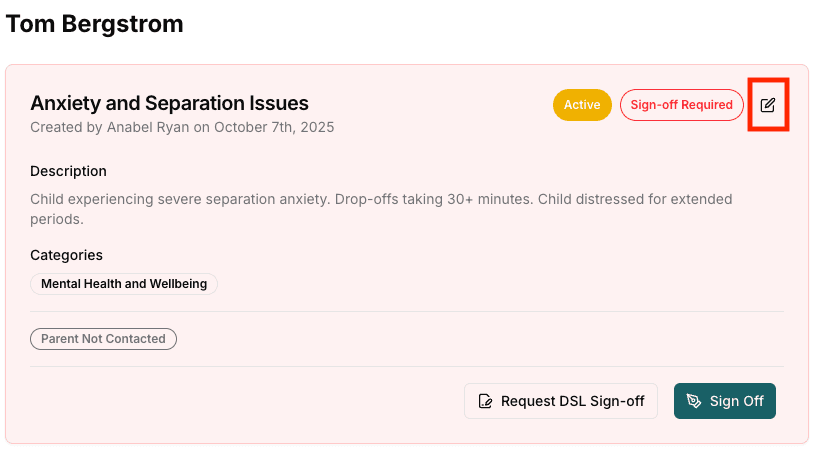Viewport: 823px width, 476px height.
Task: Click the Mental Health and Wellbeing category tag
Action: (x=124, y=284)
